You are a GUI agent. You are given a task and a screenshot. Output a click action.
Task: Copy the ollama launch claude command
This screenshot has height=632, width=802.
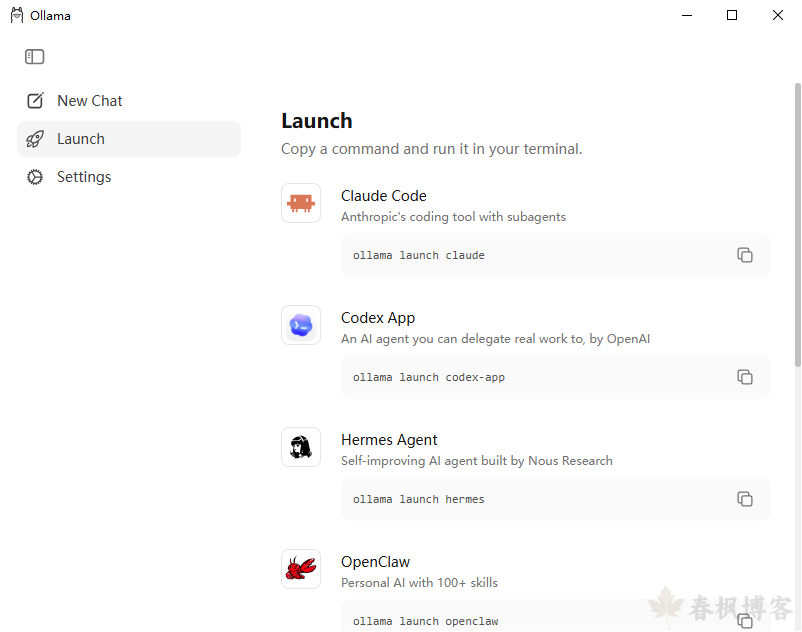point(745,255)
